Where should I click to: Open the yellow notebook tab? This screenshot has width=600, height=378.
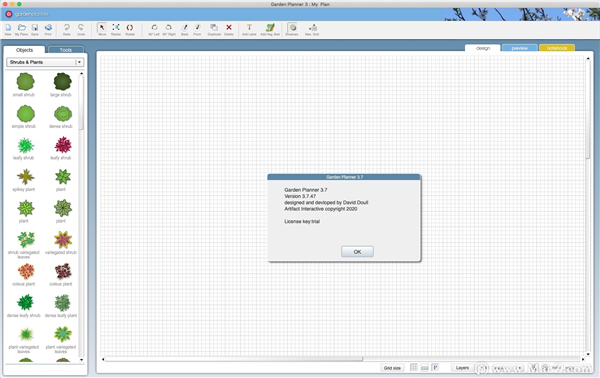coord(557,48)
